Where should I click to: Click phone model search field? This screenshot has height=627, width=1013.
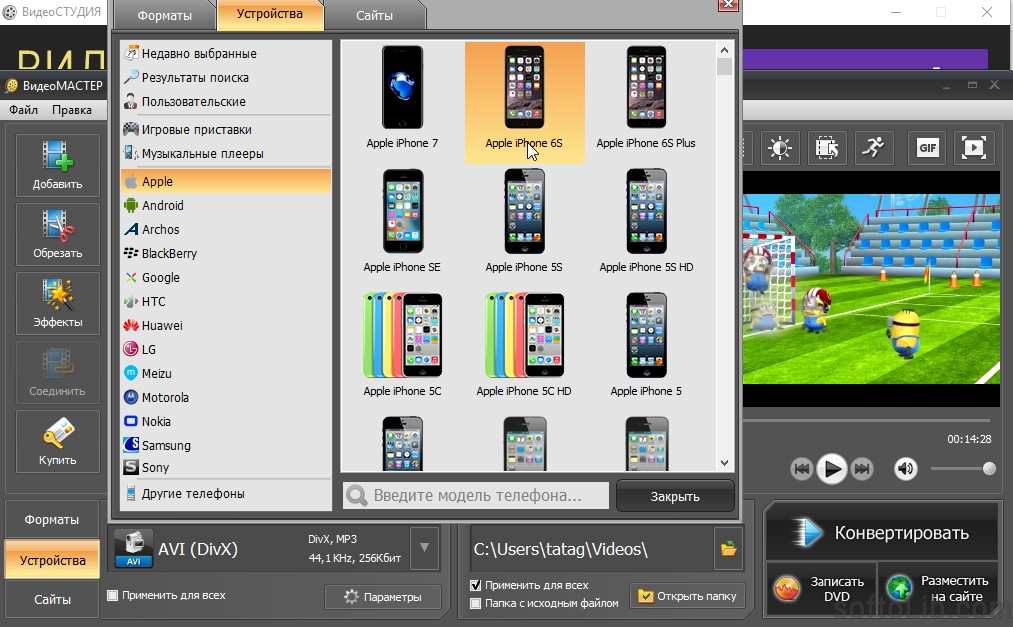pos(476,495)
